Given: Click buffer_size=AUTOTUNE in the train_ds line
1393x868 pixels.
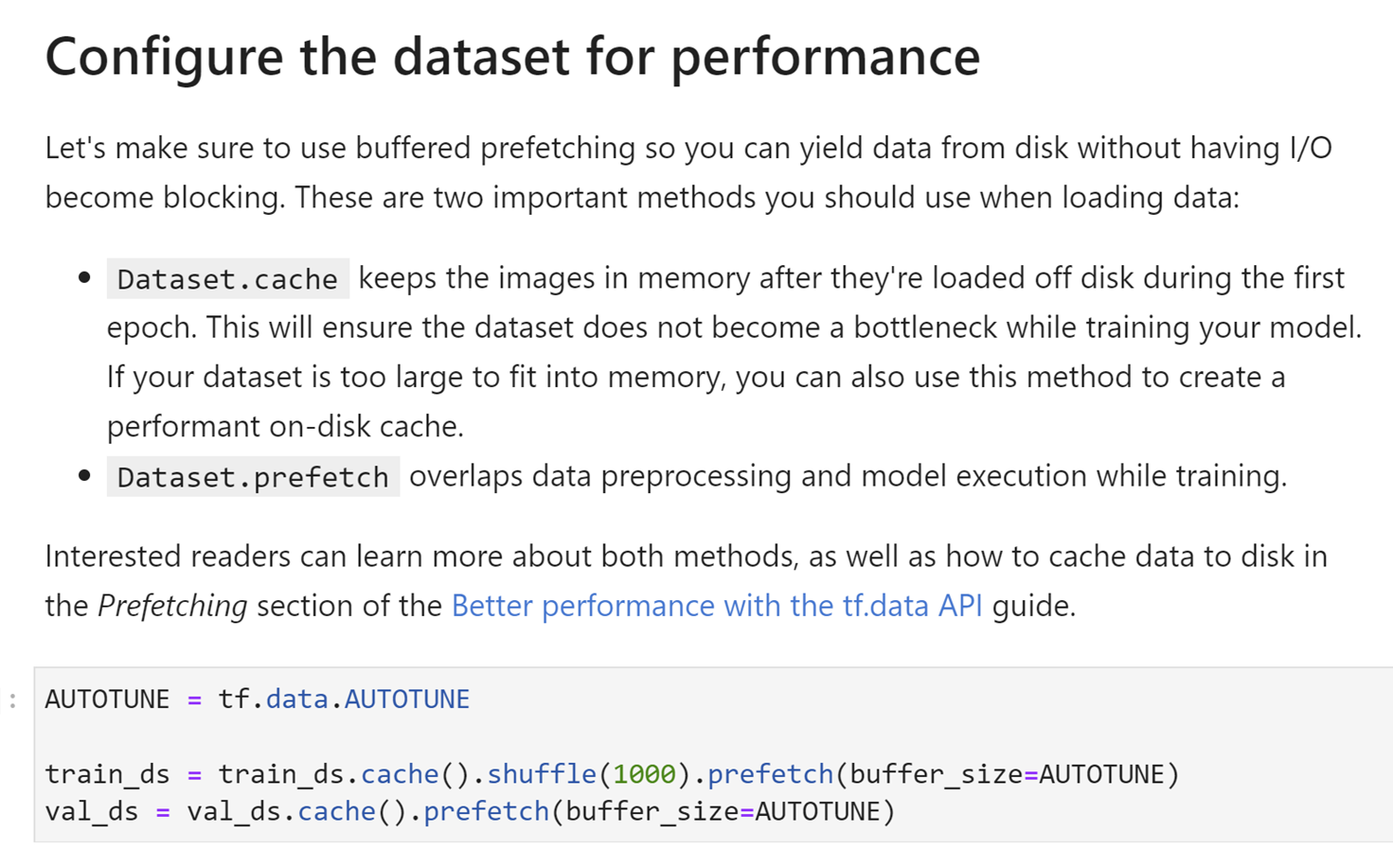Looking at the screenshot, I should (1007, 774).
